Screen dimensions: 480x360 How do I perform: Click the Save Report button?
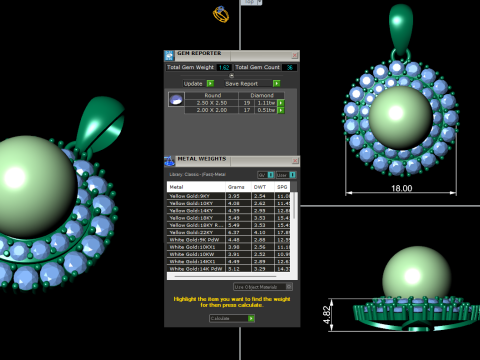[252, 83]
